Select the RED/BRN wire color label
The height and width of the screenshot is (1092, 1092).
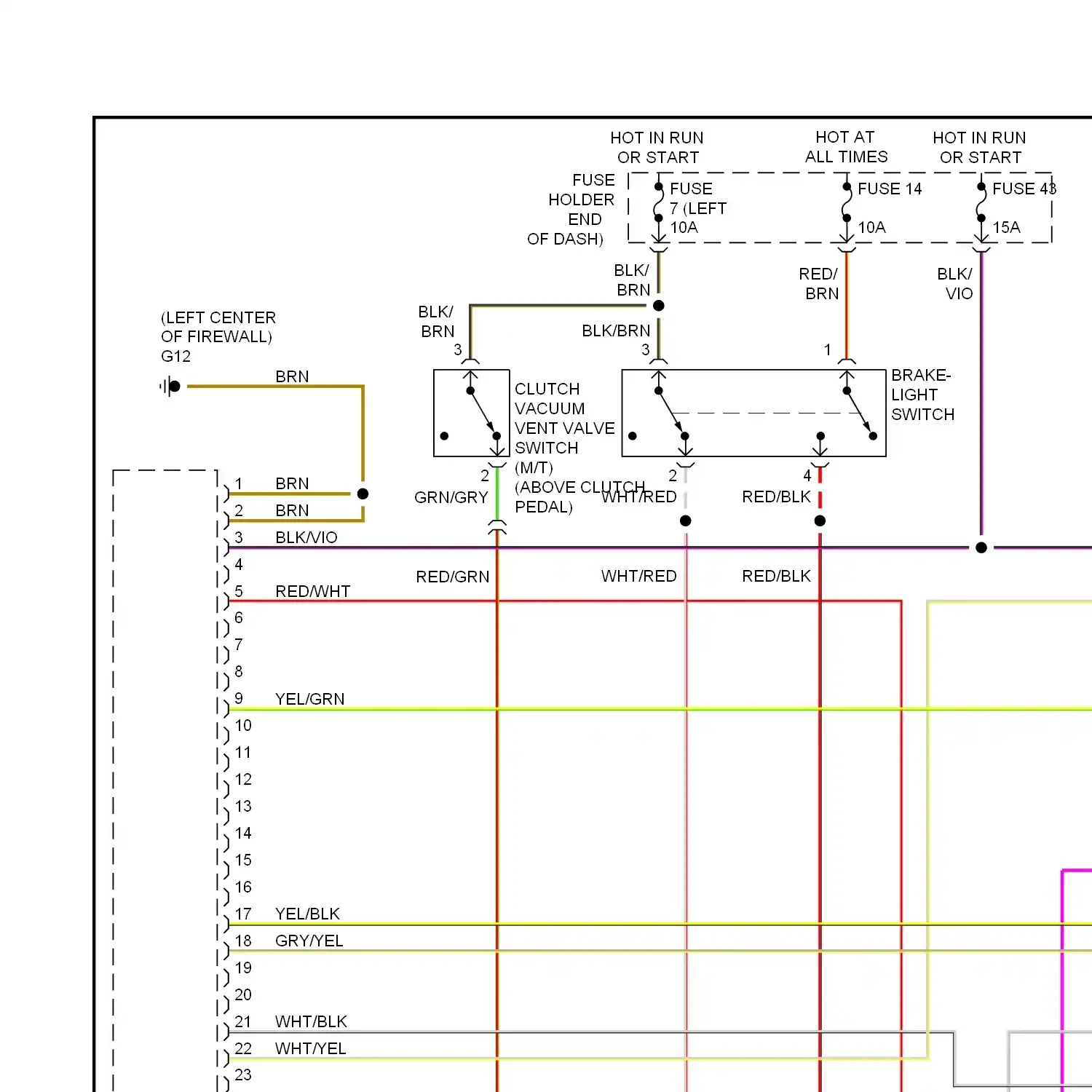tap(819, 283)
